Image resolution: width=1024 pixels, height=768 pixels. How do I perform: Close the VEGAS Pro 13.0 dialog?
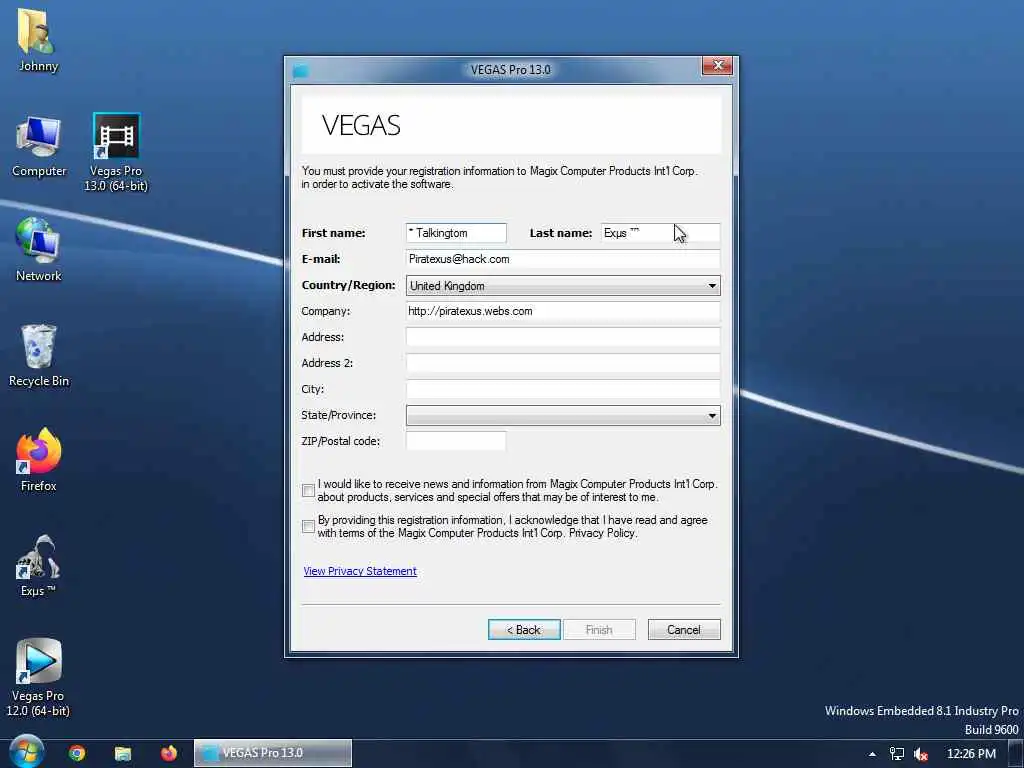tap(717, 65)
